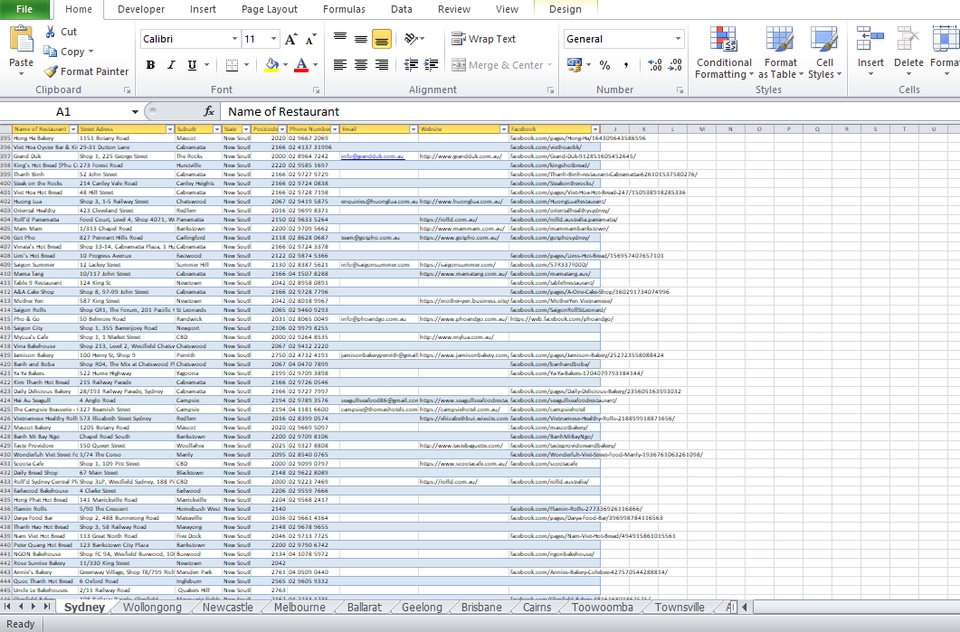The width and height of the screenshot is (960, 632).
Task: Open the Underline style dropdown arrow
Action: pos(206,65)
